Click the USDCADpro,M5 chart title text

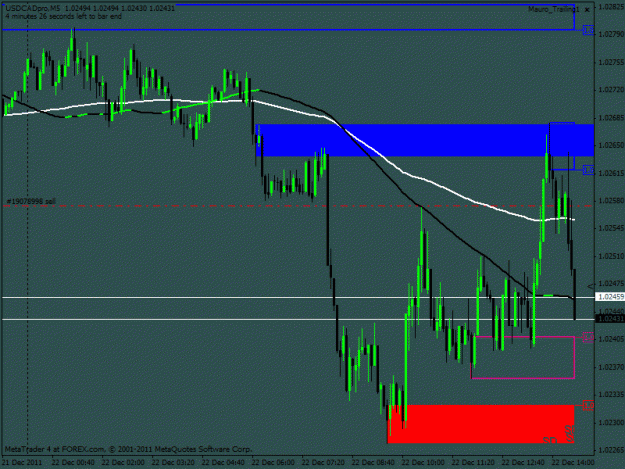click(33, 8)
